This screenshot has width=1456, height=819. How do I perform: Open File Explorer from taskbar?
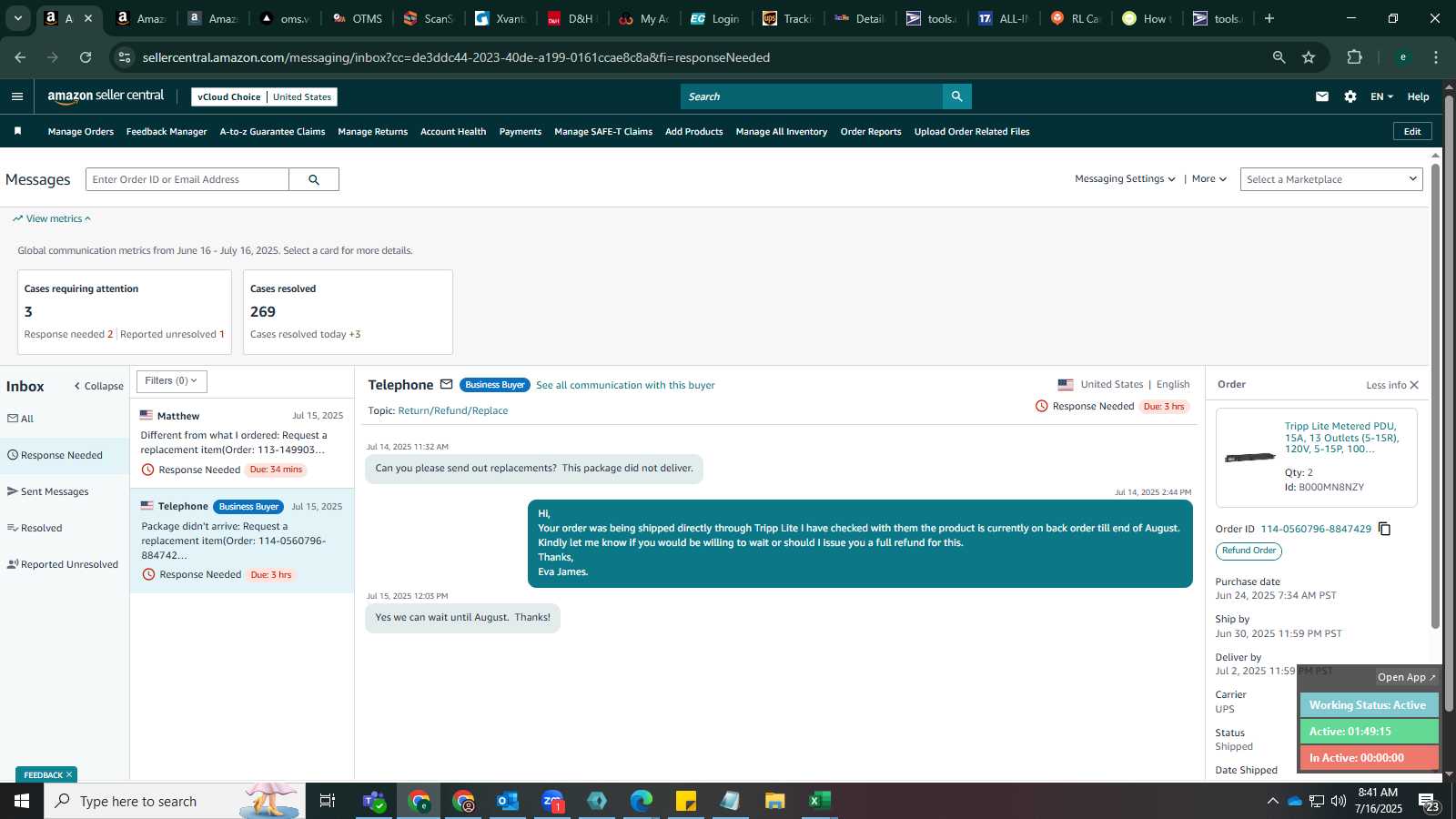point(774,801)
